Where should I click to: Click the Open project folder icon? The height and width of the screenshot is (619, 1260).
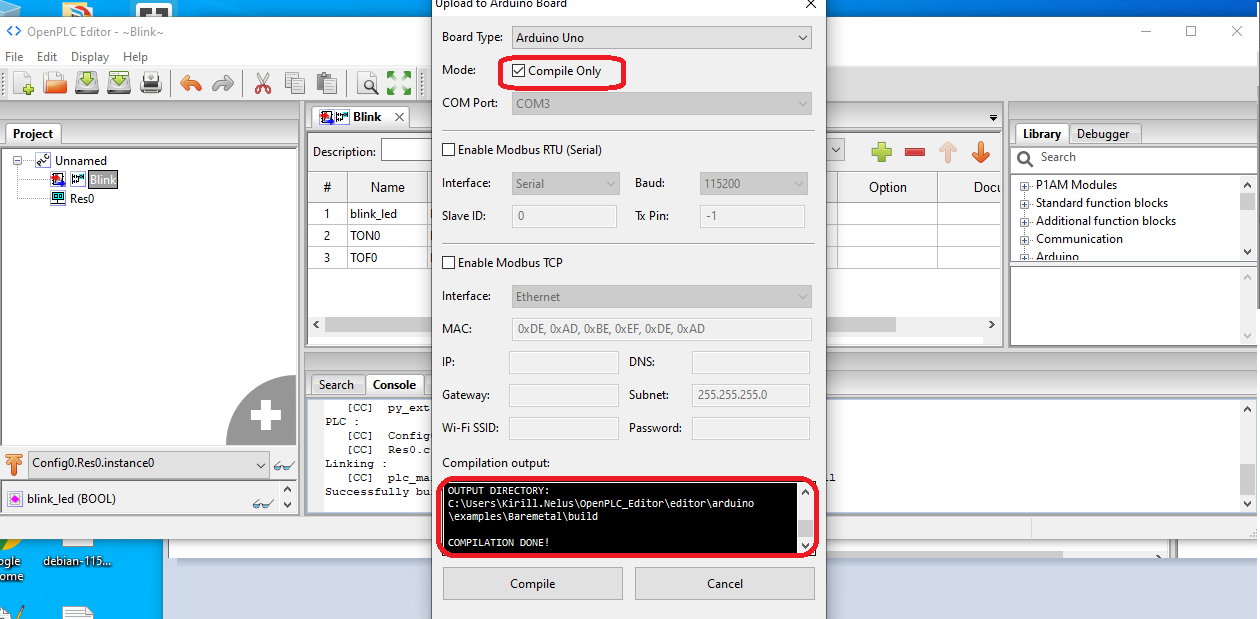55,83
